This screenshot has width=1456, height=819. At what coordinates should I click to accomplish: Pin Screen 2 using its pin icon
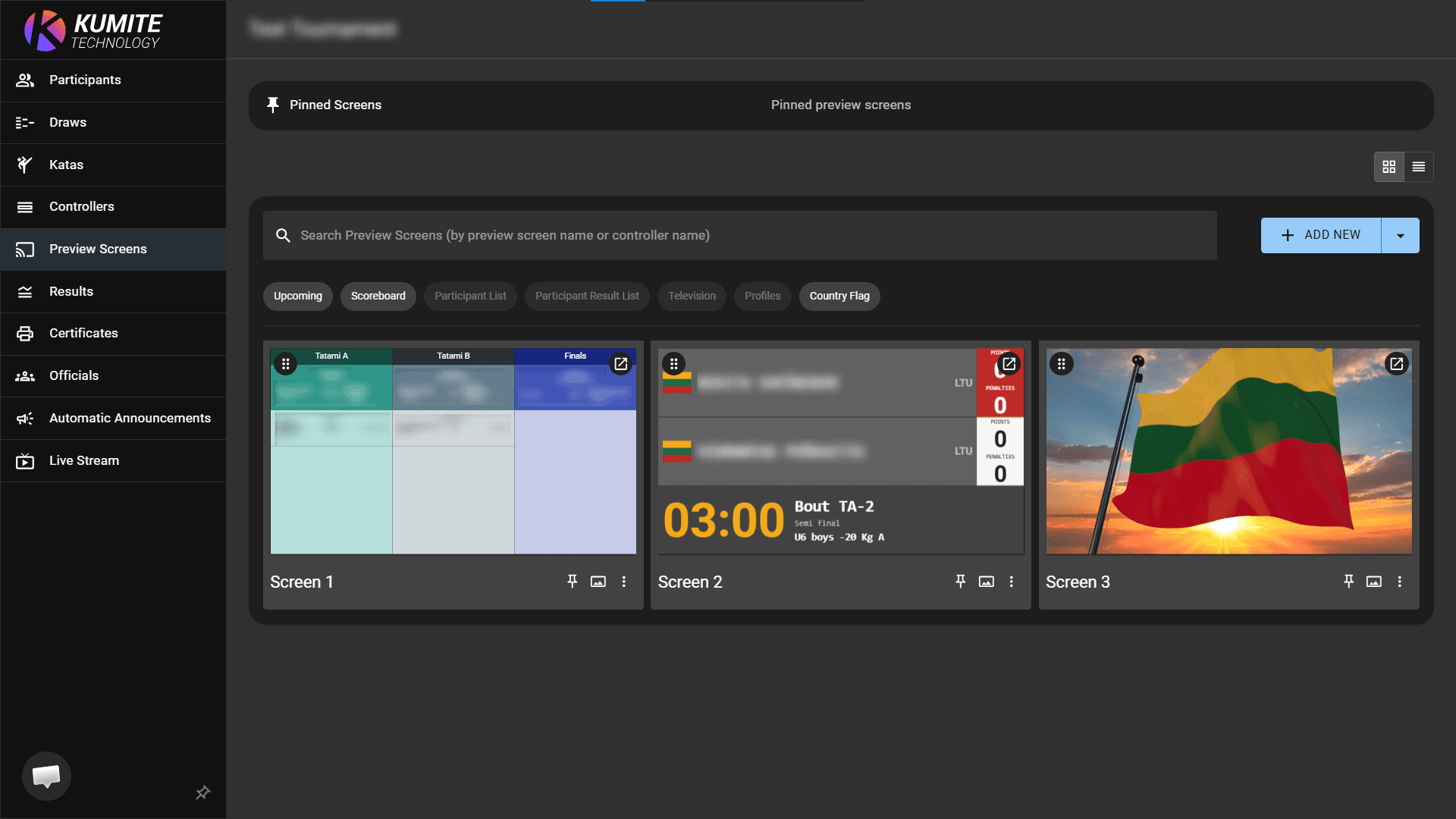pyautogui.click(x=961, y=582)
